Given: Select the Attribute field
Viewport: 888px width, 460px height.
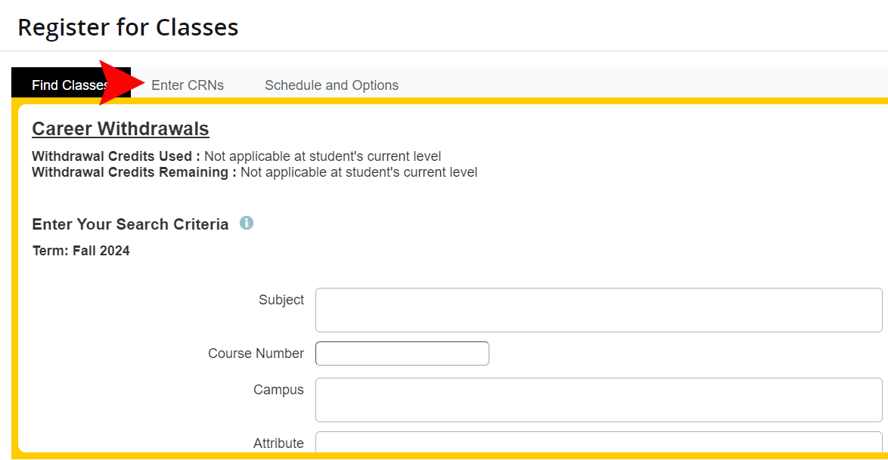Looking at the screenshot, I should click(x=599, y=442).
